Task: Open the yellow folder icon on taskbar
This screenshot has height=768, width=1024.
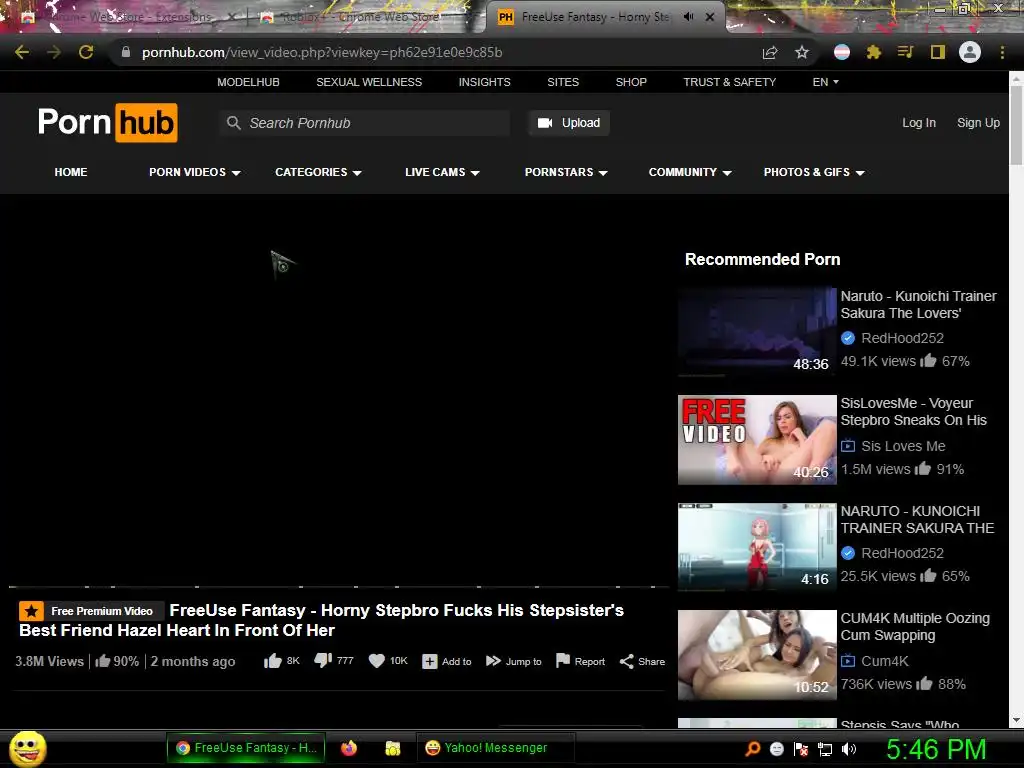Action: click(392, 748)
